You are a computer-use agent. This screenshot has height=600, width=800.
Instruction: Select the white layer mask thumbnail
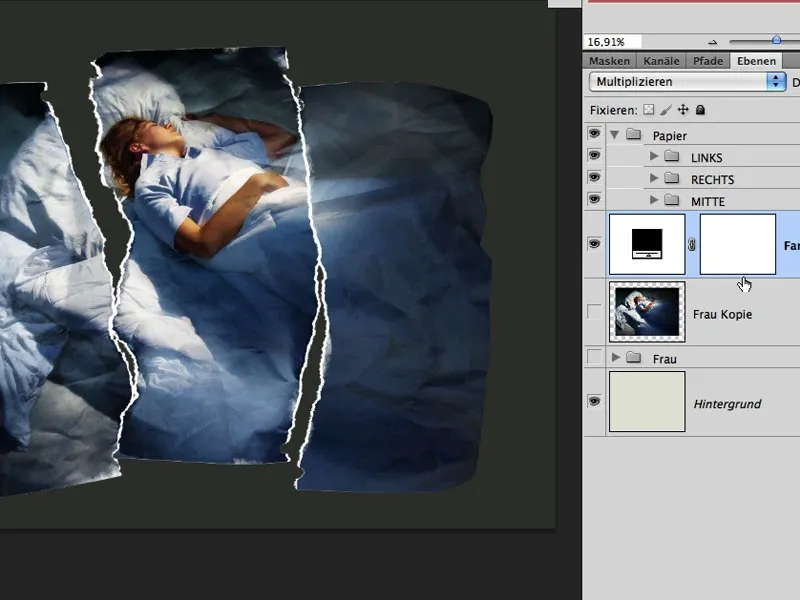click(738, 244)
